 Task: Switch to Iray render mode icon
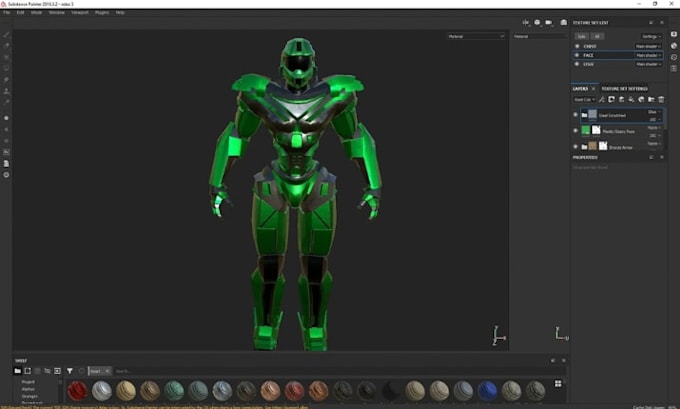pyautogui.click(x=563, y=23)
